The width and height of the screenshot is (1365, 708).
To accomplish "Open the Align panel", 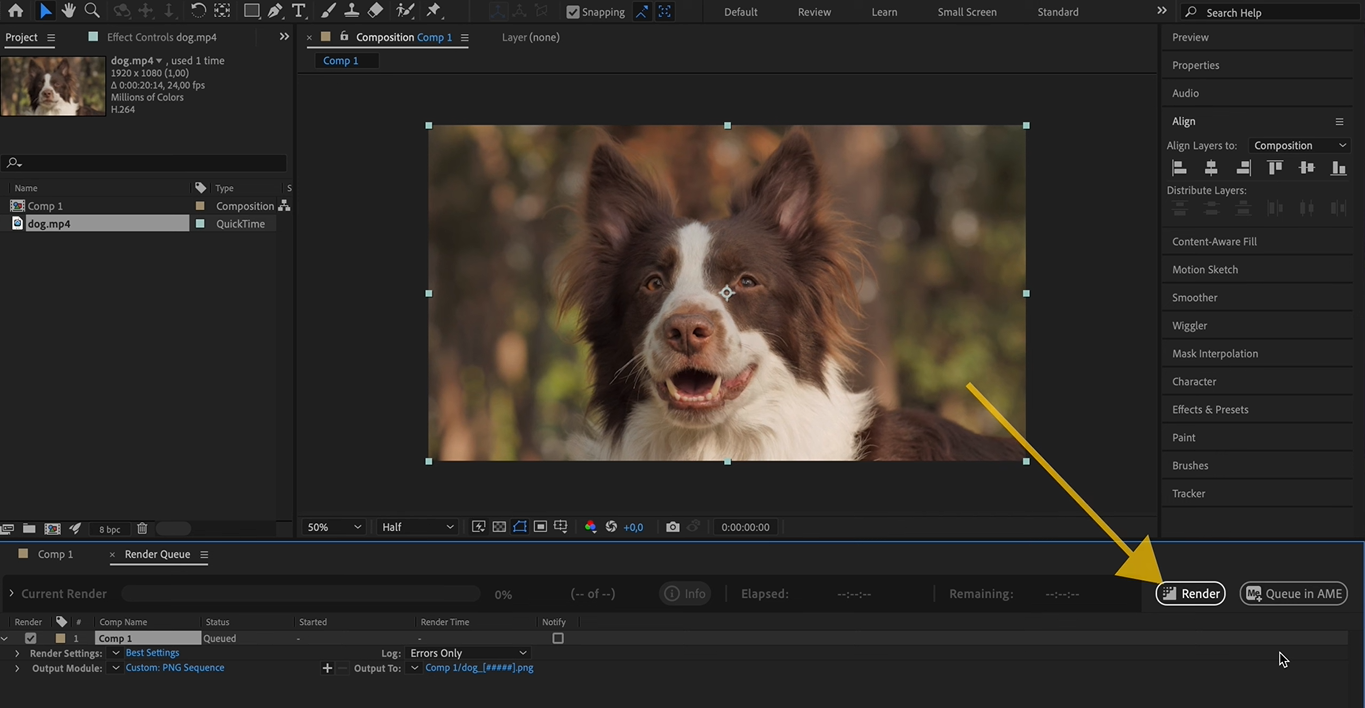I will tap(1183, 120).
